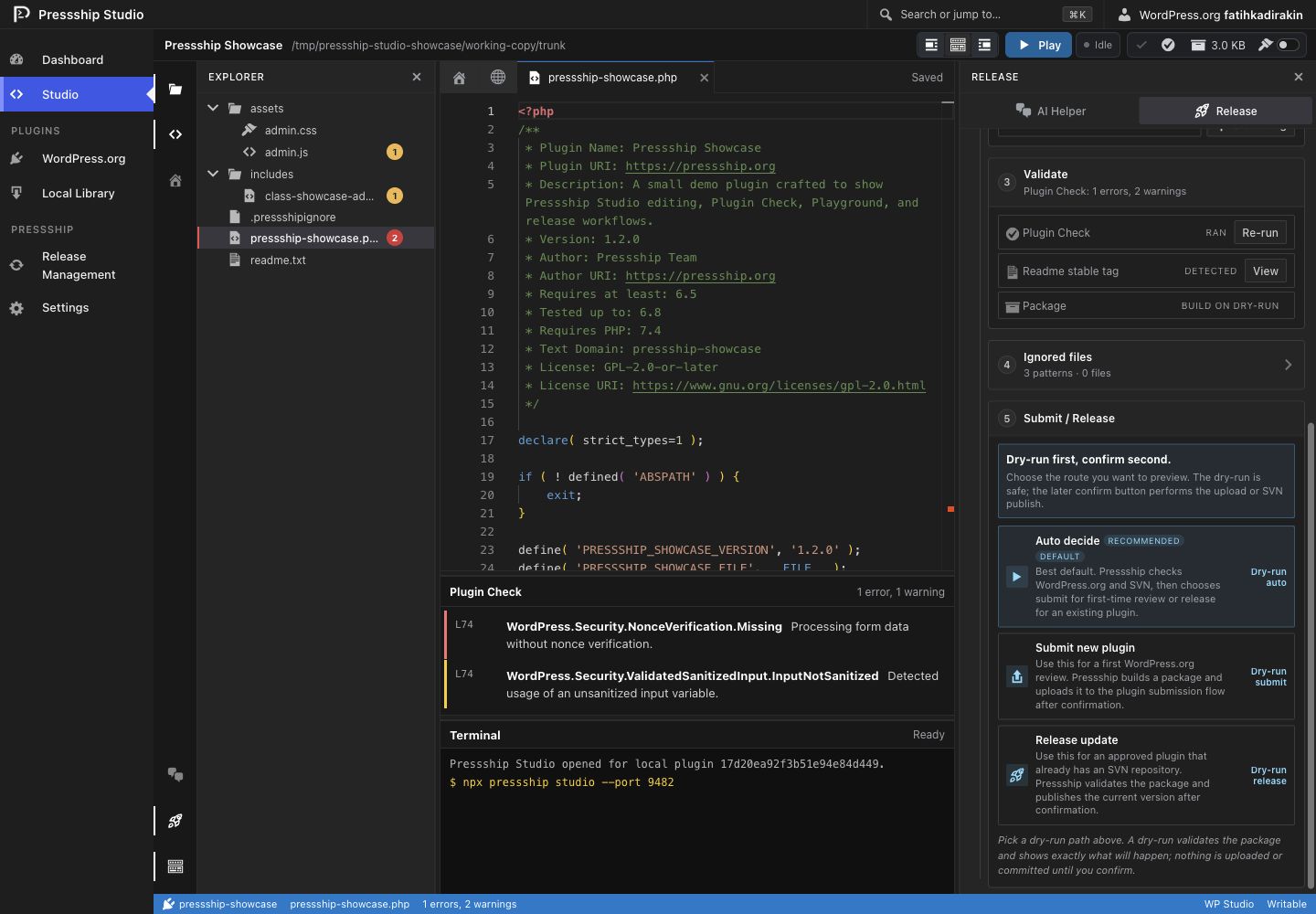The width and height of the screenshot is (1316, 914).
Task: Click Dry-run release button
Action: click(1268, 775)
